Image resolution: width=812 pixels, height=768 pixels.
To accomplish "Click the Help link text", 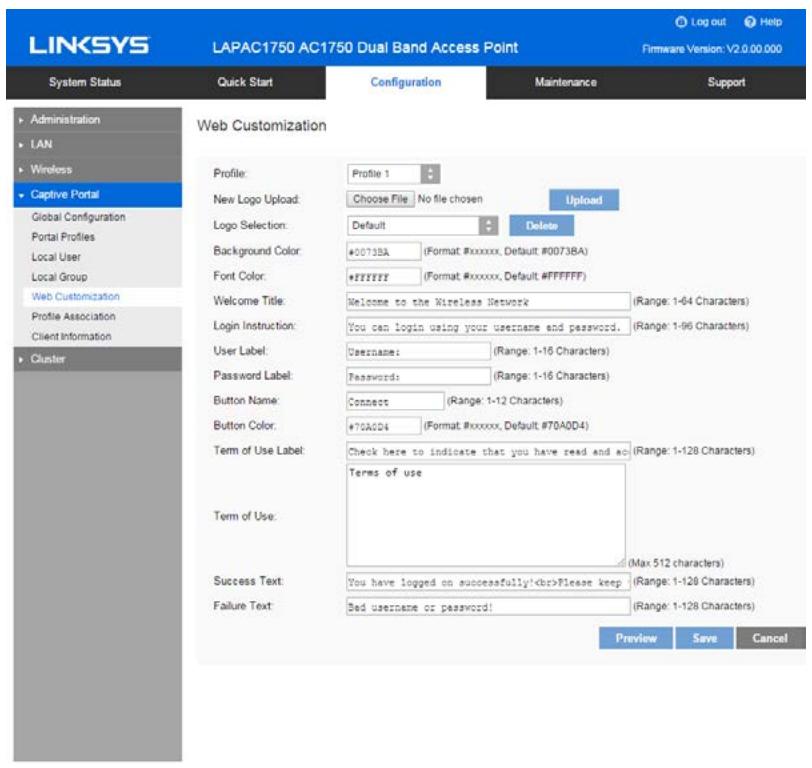I will coord(771,22).
